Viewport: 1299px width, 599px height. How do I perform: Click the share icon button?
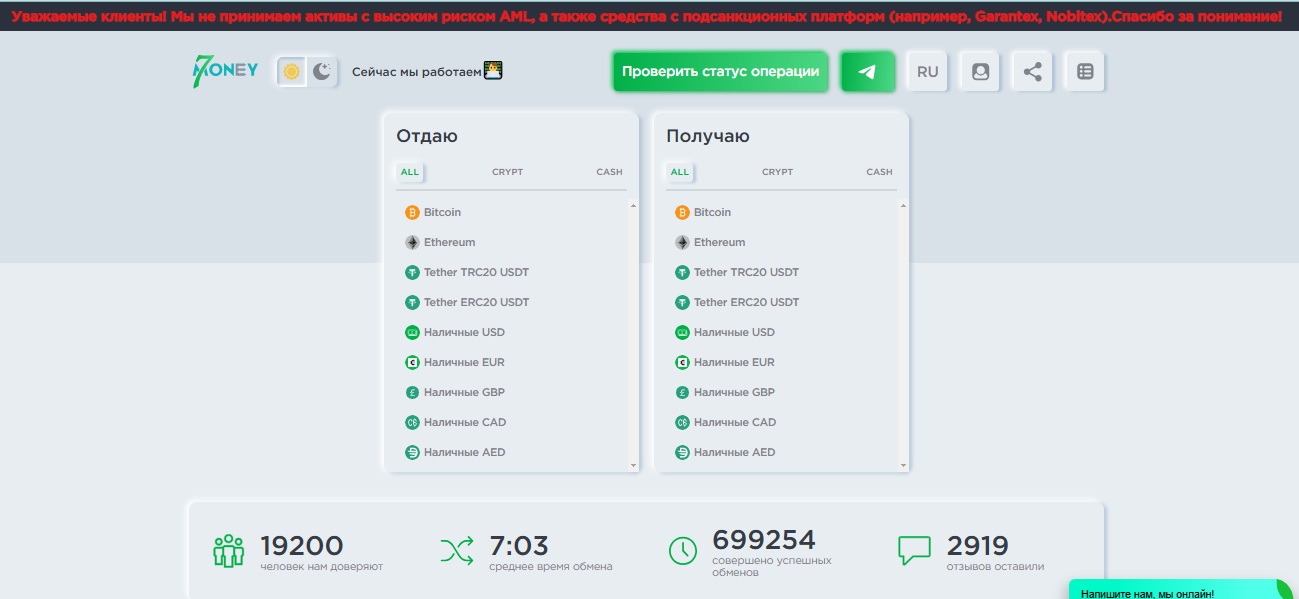(1033, 72)
